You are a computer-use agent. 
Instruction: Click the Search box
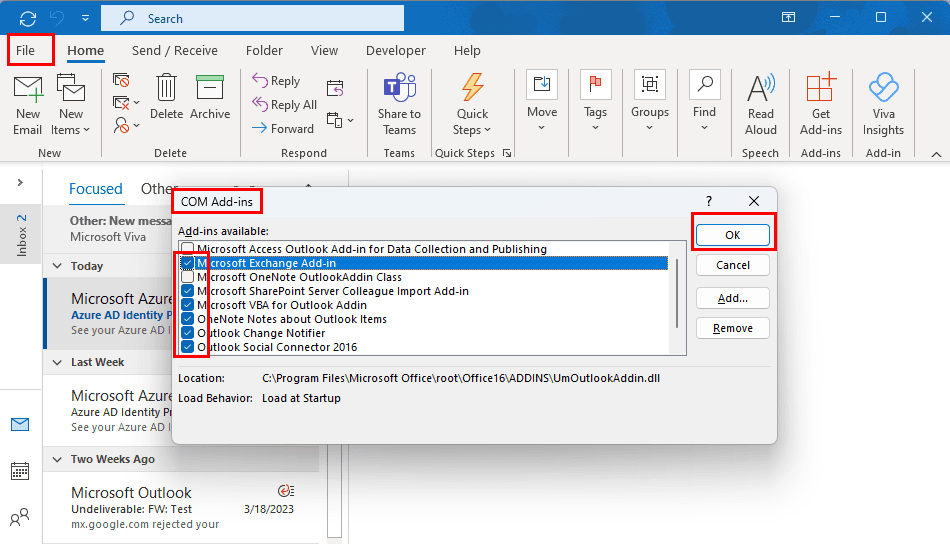(253, 18)
